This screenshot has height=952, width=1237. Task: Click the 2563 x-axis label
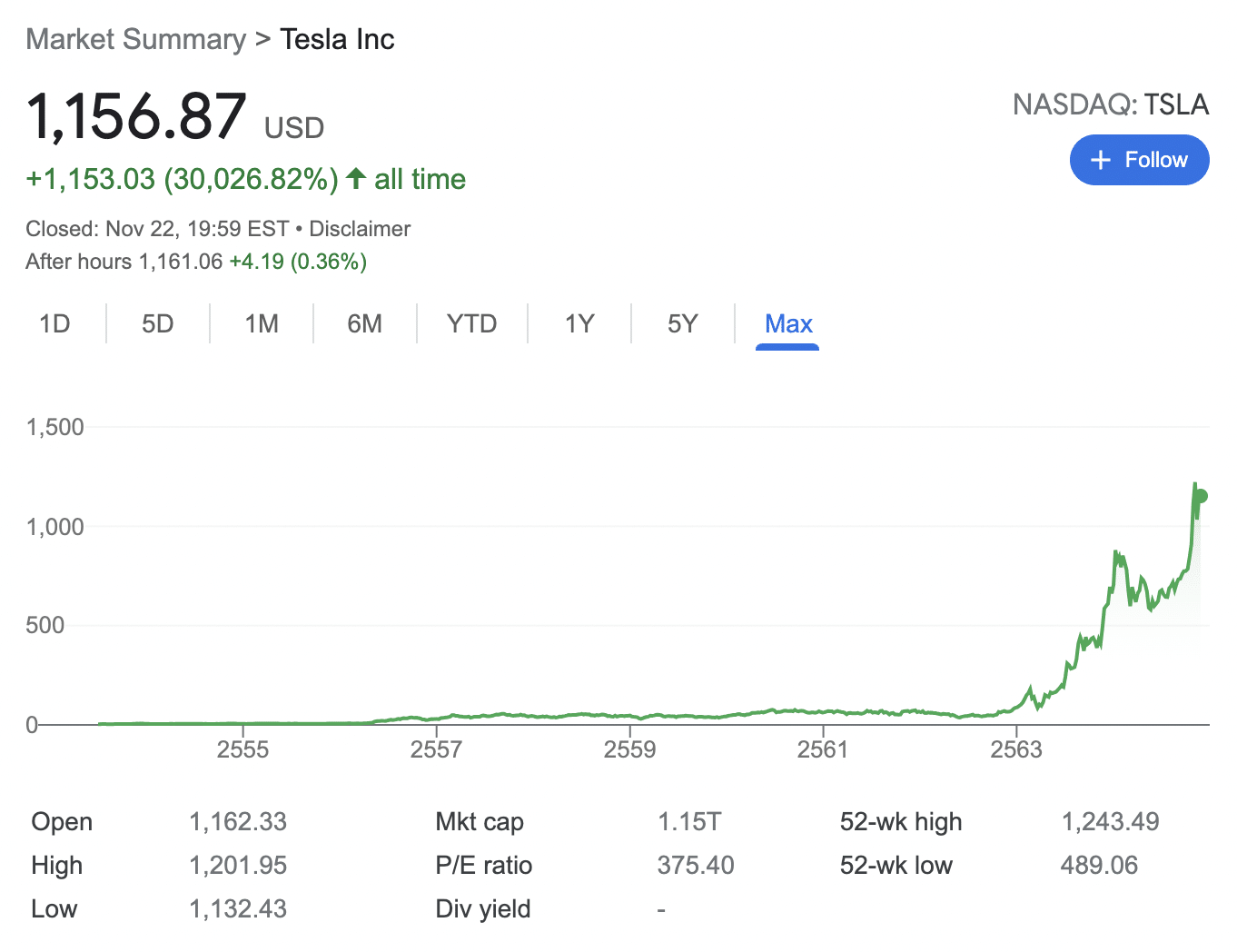(x=1016, y=749)
